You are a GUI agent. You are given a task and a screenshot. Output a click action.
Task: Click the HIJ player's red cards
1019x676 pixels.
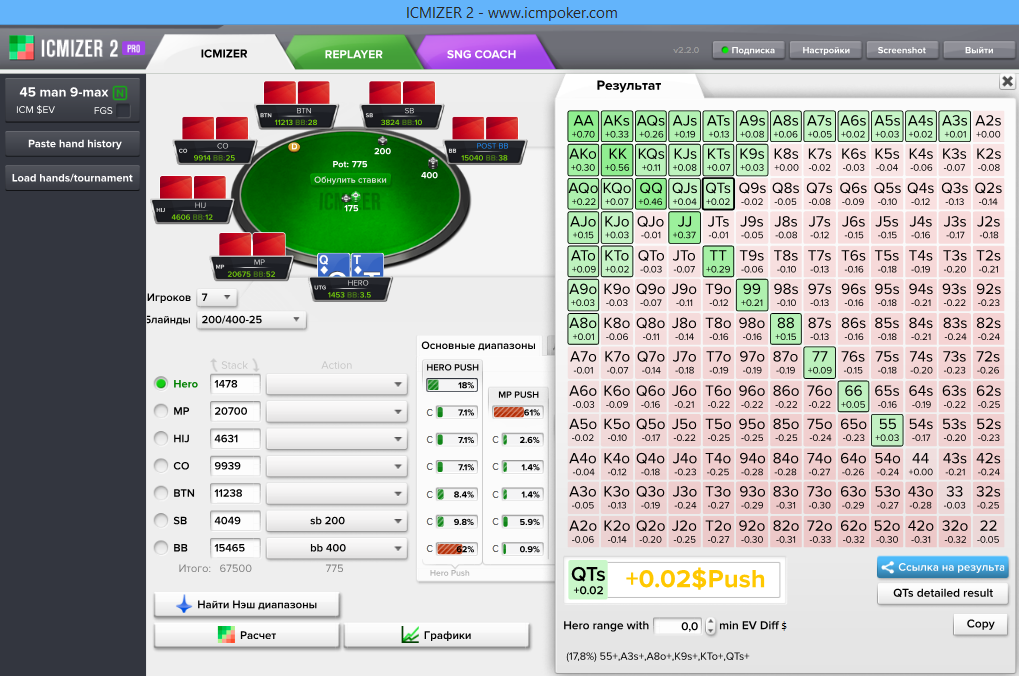tap(192, 188)
